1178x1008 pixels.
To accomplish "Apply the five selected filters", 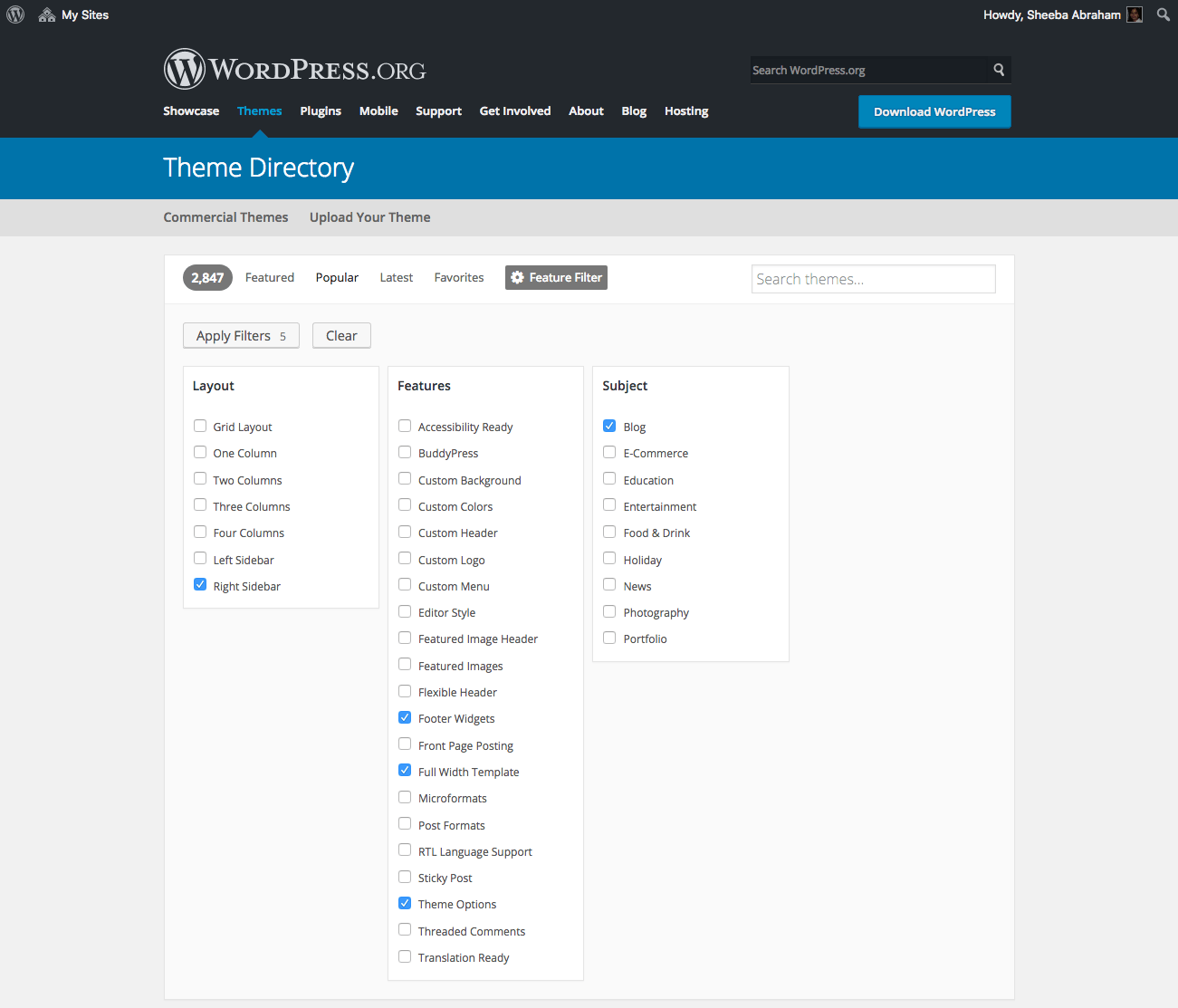I will pyautogui.click(x=241, y=335).
